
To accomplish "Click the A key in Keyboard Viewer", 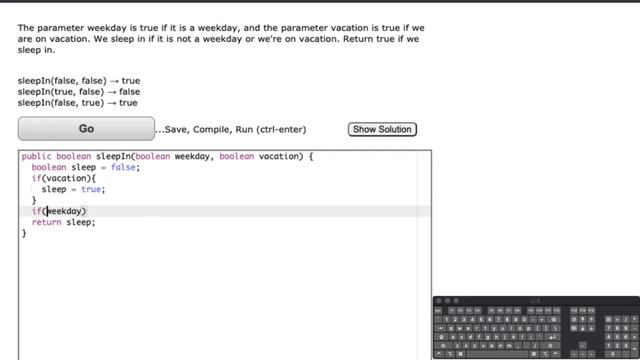I will click(x=453, y=337).
